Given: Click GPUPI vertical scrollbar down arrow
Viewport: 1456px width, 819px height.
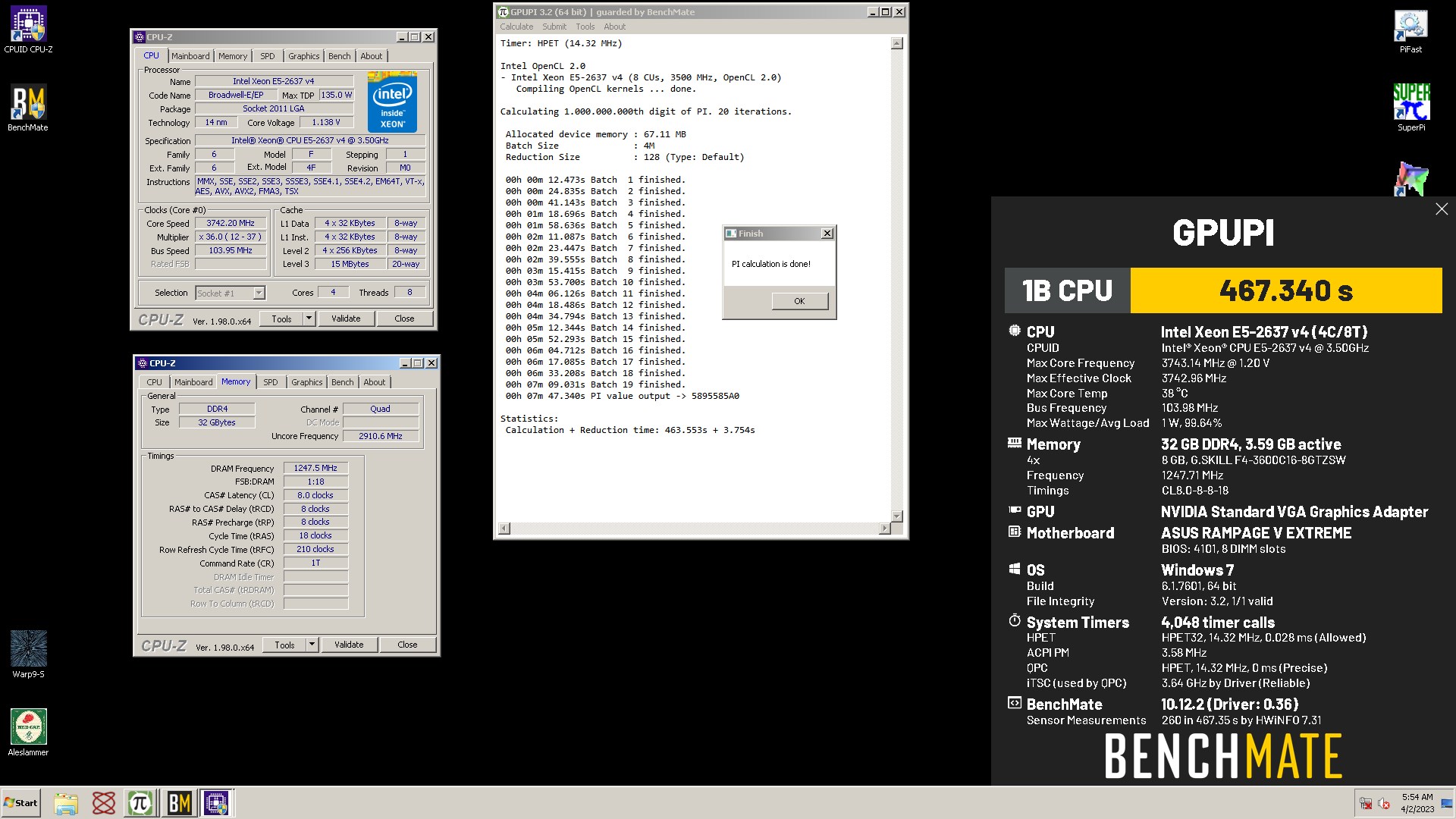Looking at the screenshot, I should [x=897, y=516].
